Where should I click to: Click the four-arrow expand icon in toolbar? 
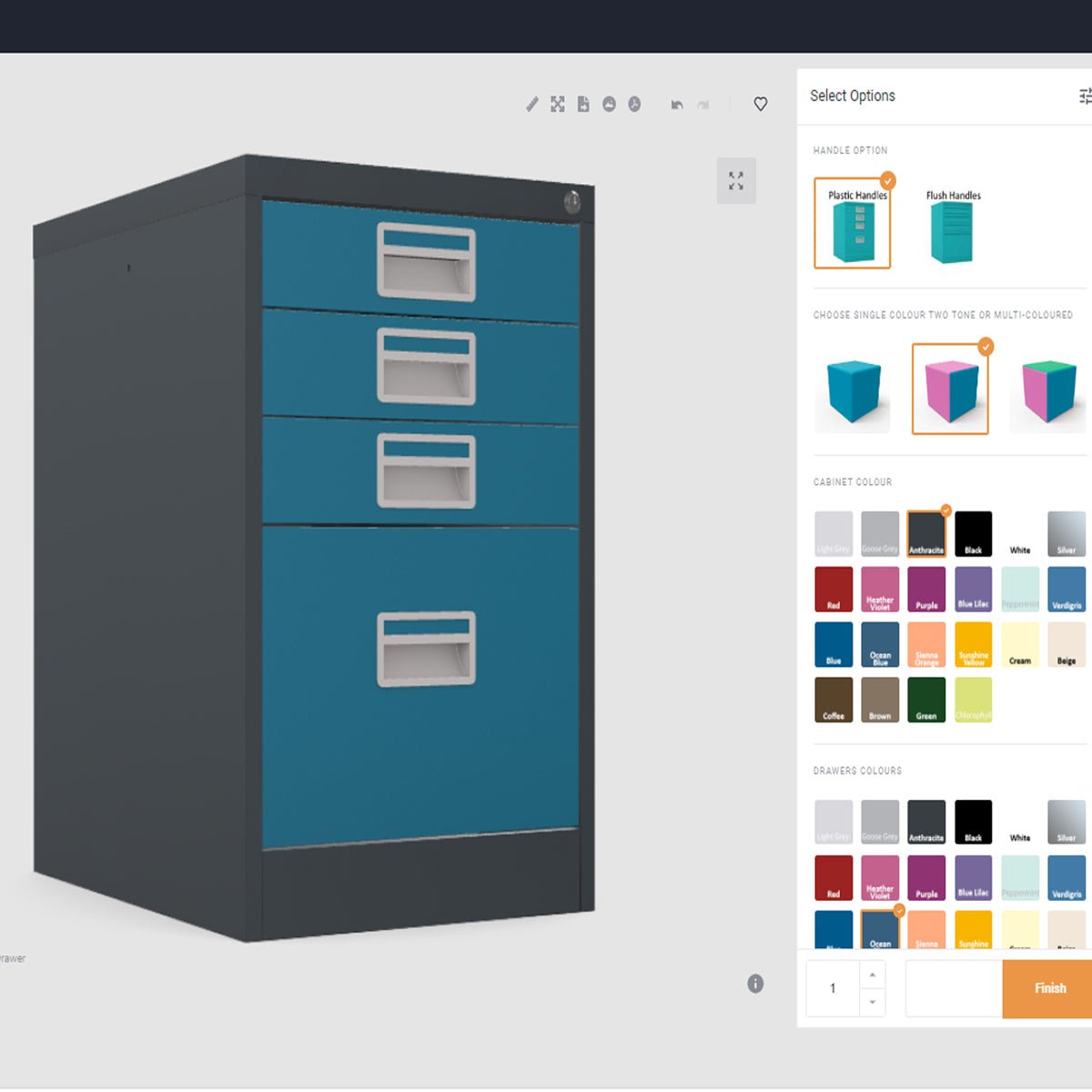pyautogui.click(x=558, y=105)
